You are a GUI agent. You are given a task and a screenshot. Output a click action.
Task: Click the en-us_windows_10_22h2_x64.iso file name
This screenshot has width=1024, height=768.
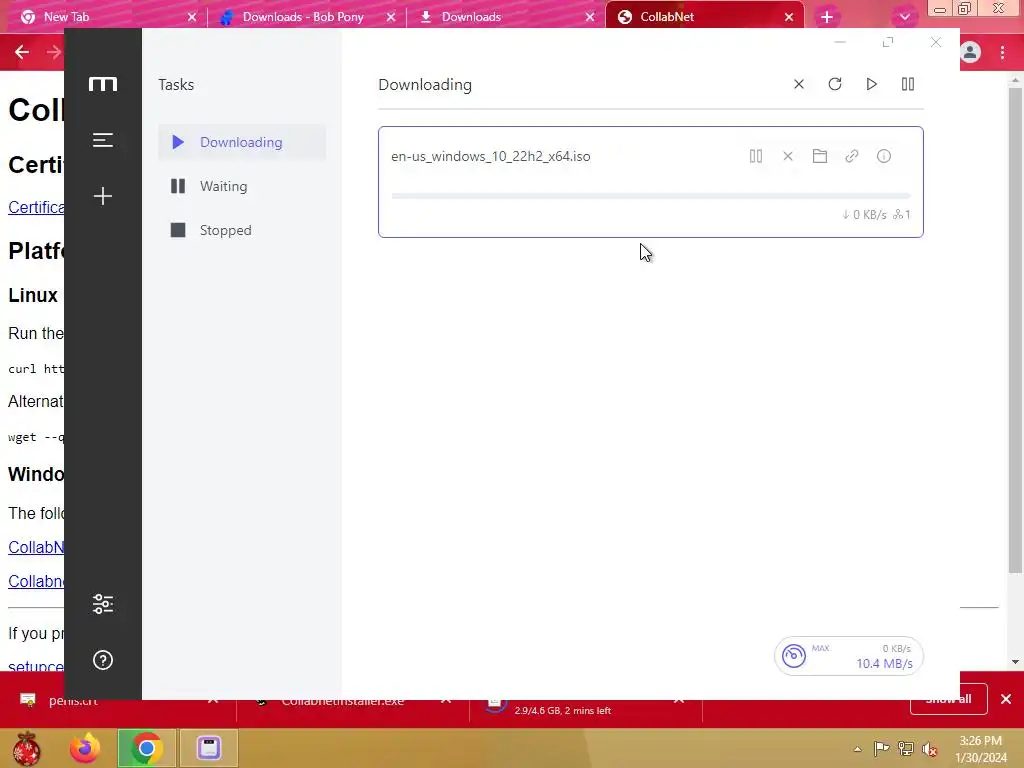(490, 156)
